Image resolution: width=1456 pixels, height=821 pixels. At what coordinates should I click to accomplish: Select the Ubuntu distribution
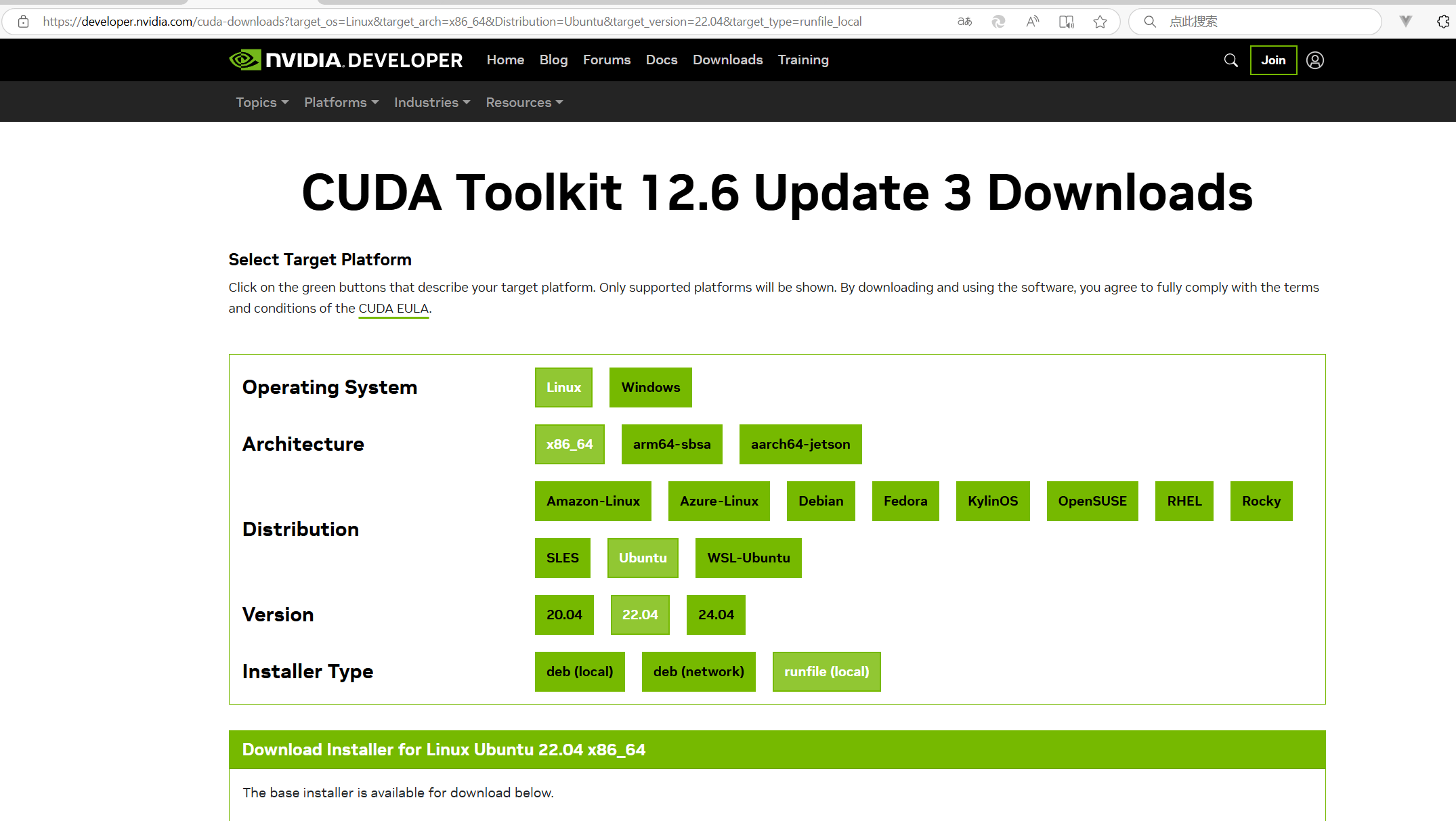click(643, 558)
